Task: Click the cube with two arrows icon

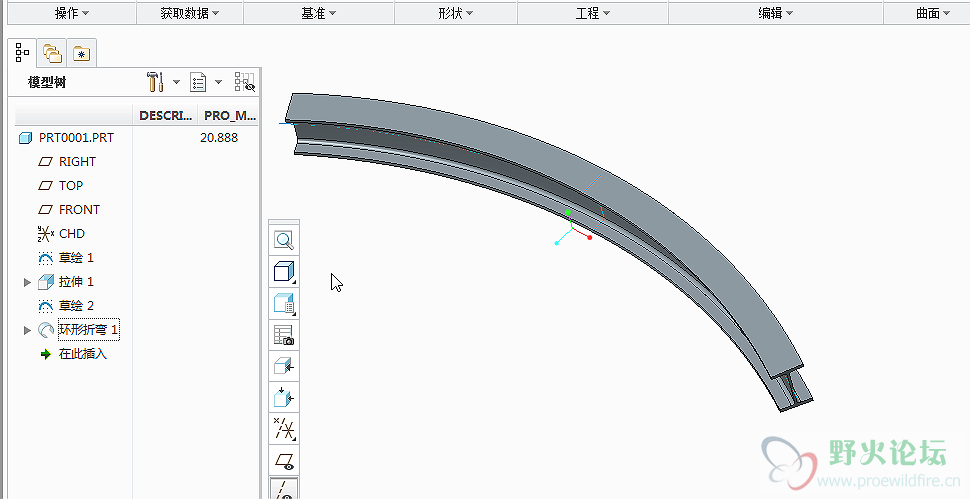Action: click(x=284, y=398)
